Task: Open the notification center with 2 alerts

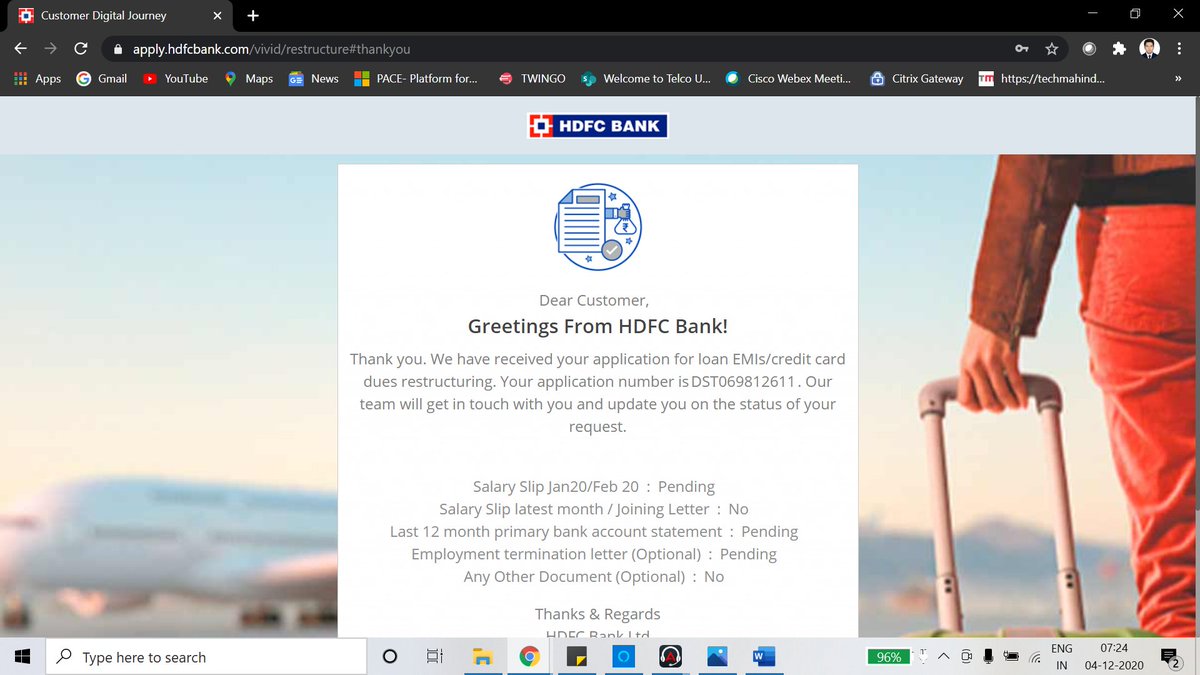Action: pos(1169,657)
